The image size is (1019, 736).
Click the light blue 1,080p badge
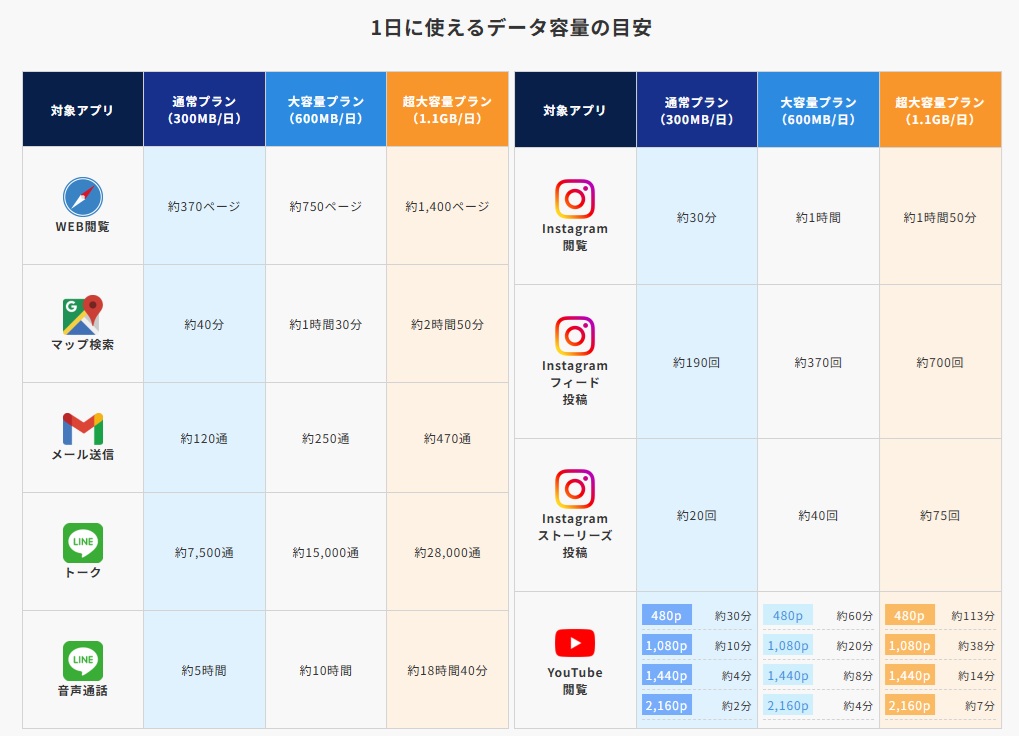coord(788,646)
